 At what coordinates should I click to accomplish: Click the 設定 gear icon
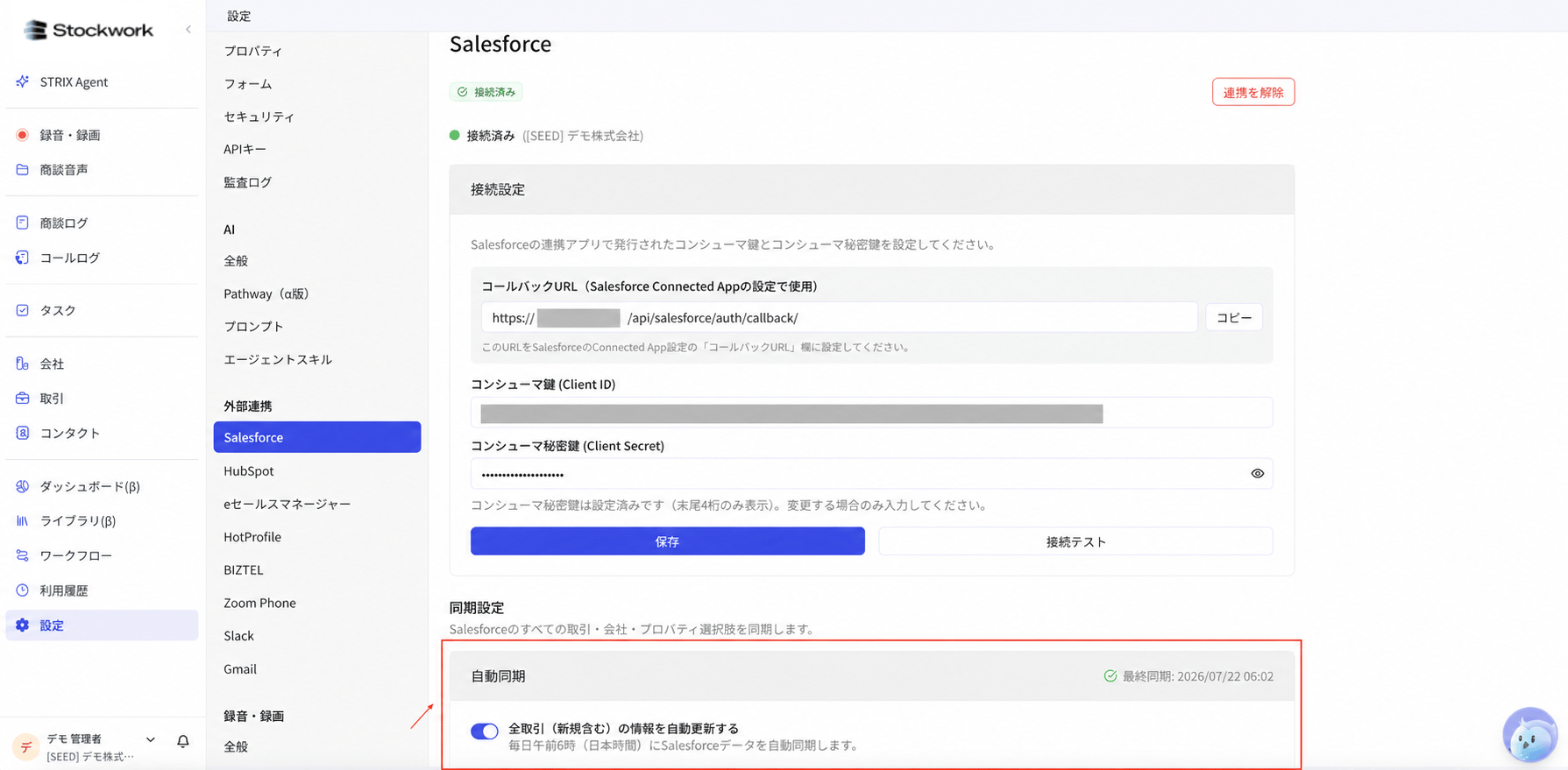click(23, 625)
